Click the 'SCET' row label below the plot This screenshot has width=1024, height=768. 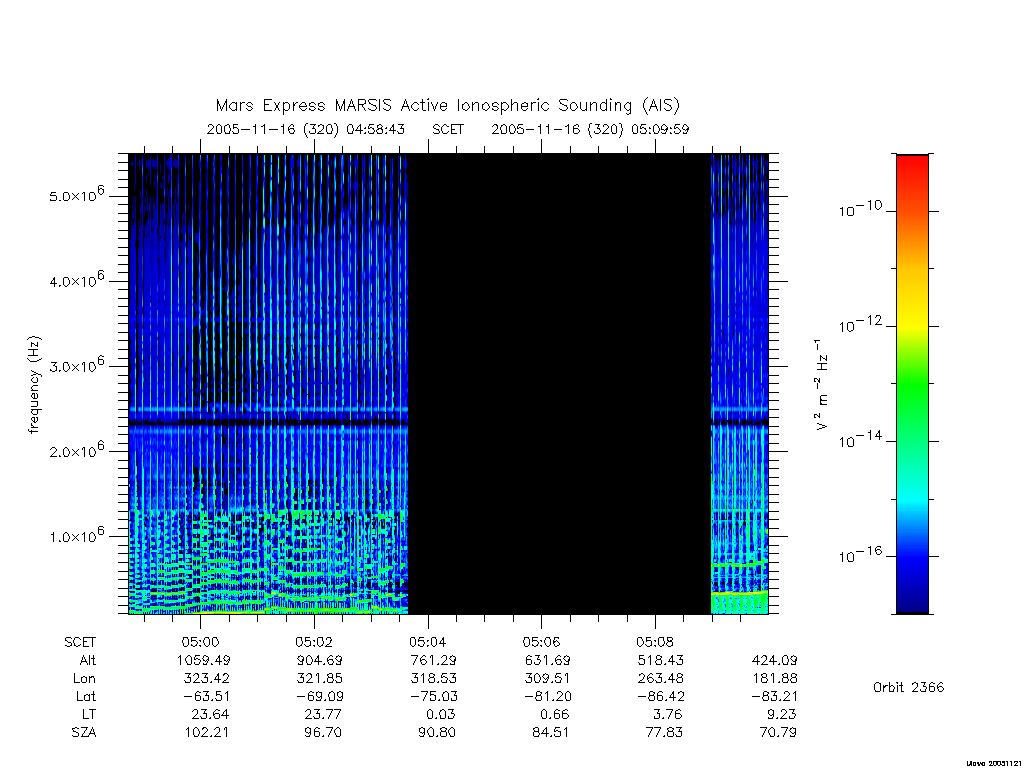point(80,642)
